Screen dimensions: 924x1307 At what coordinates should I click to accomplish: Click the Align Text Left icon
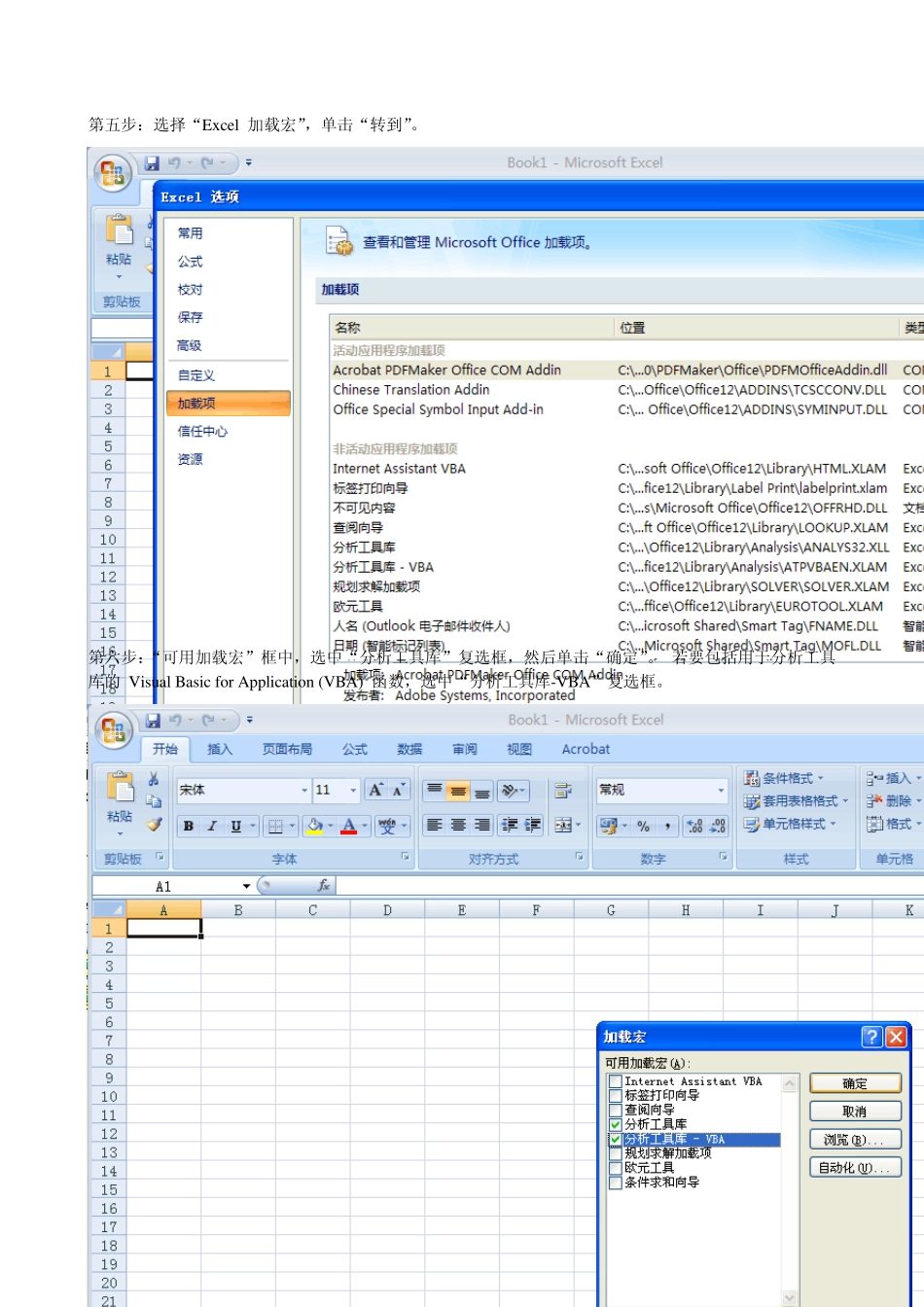pyautogui.click(x=435, y=825)
